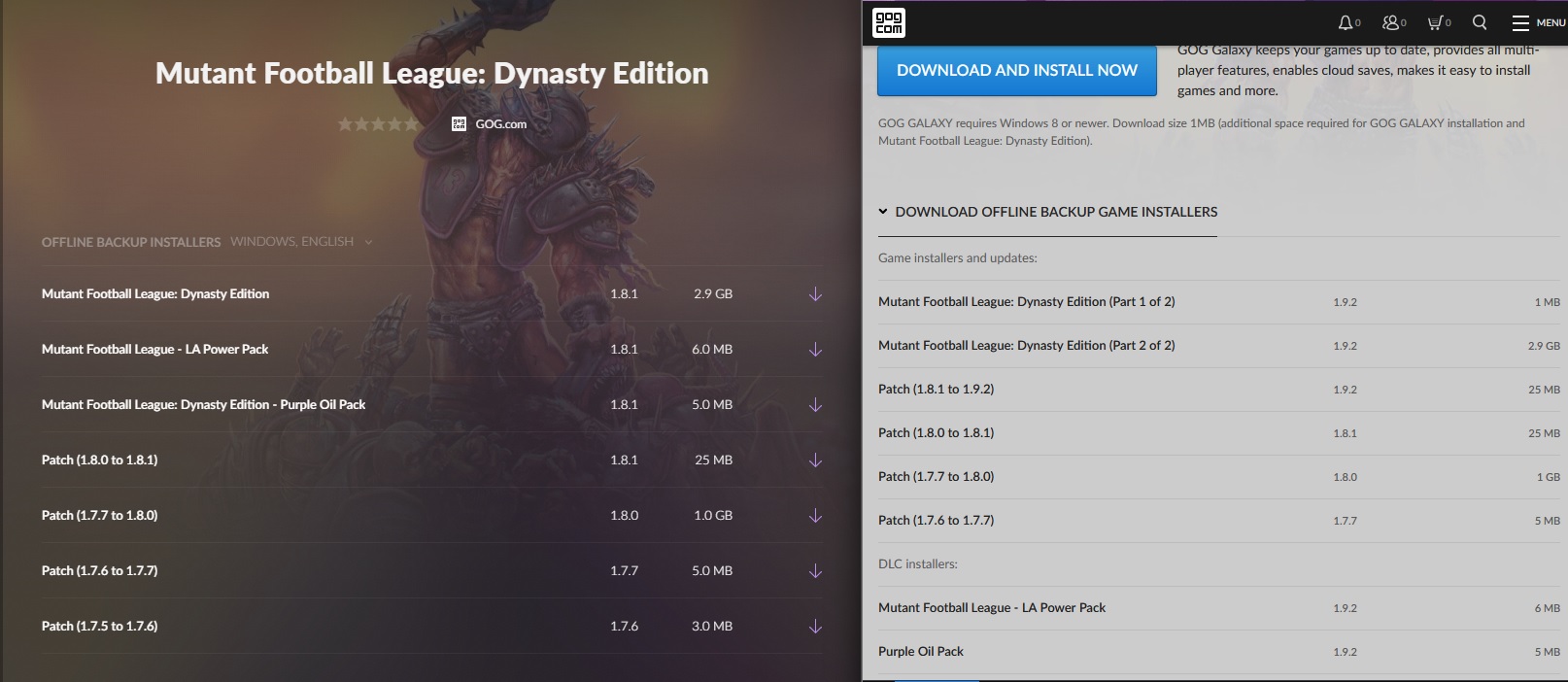The width and height of the screenshot is (1568, 682).
Task: Click left-panel Patch (1.7.5 to 1.7.6) title
Action: click(100, 627)
